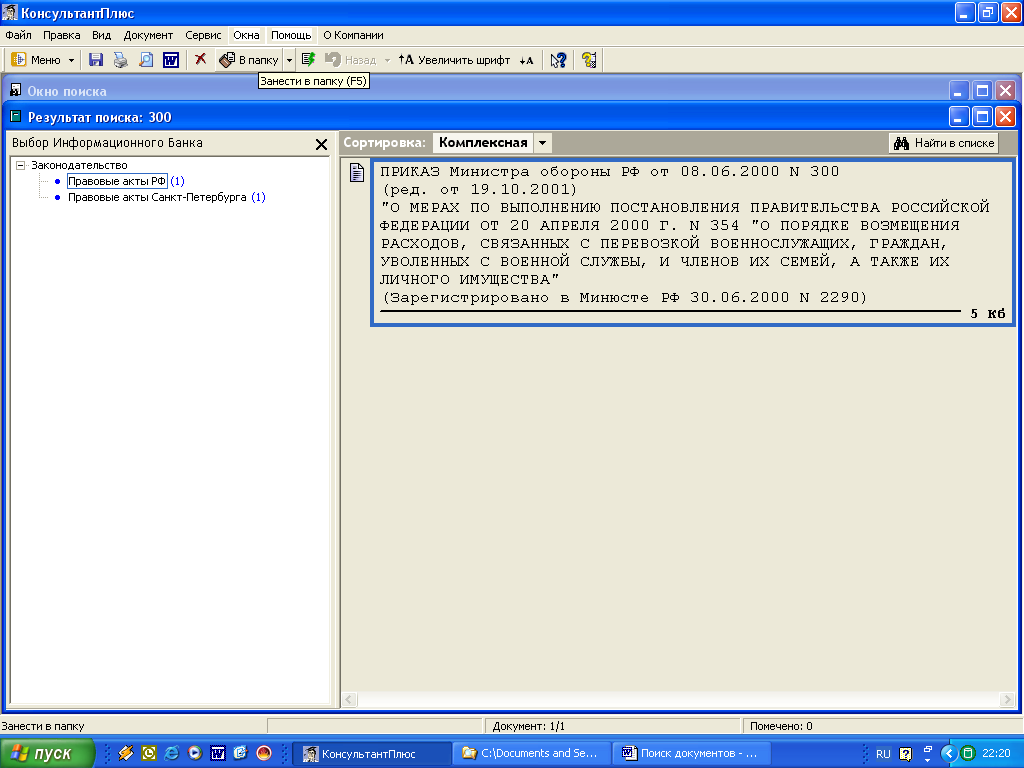Click the right arrow of horizontal scrollbar
Viewport: 1024px width, 768px height.
pos(1006,699)
